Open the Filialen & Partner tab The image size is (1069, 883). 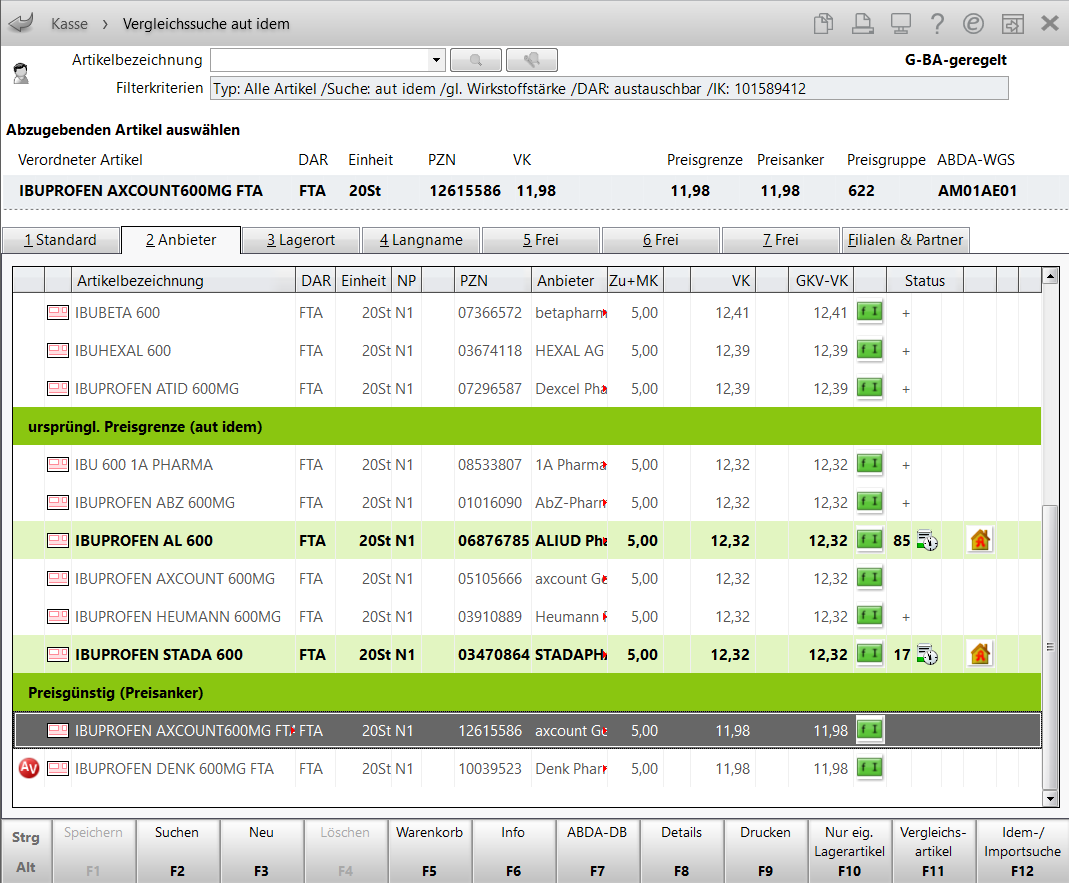[905, 240]
